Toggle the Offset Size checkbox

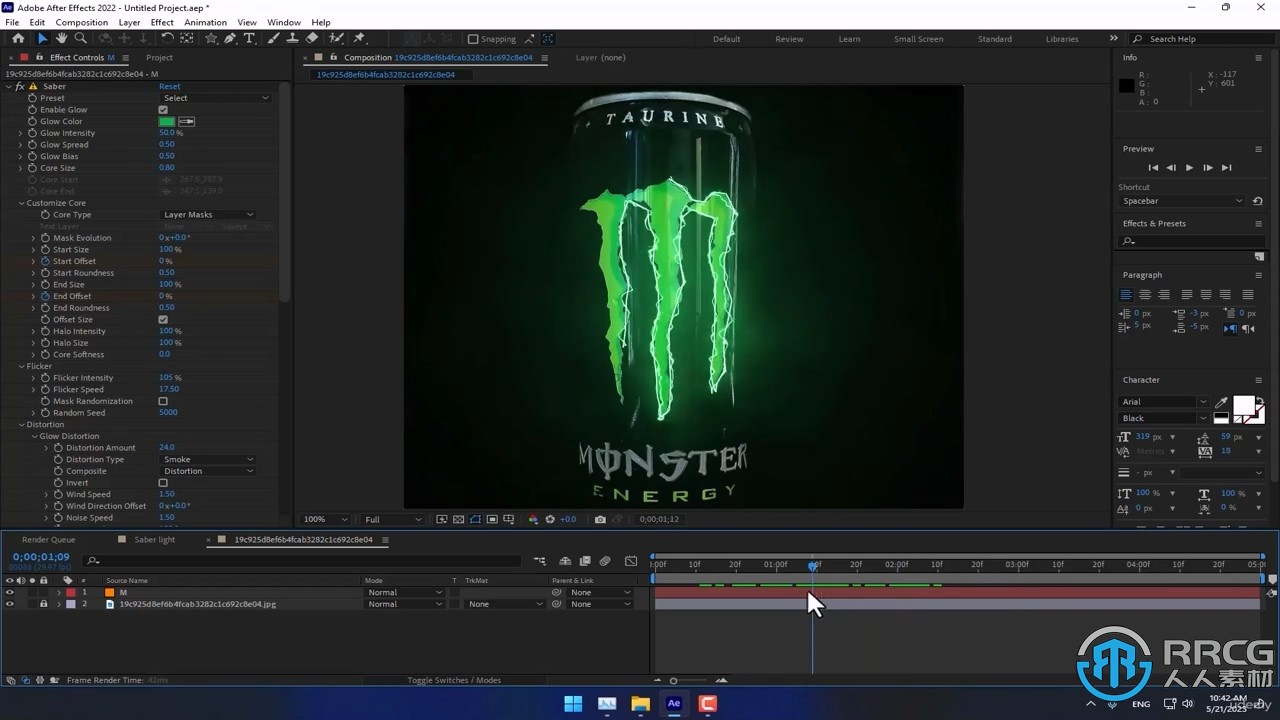pos(163,320)
